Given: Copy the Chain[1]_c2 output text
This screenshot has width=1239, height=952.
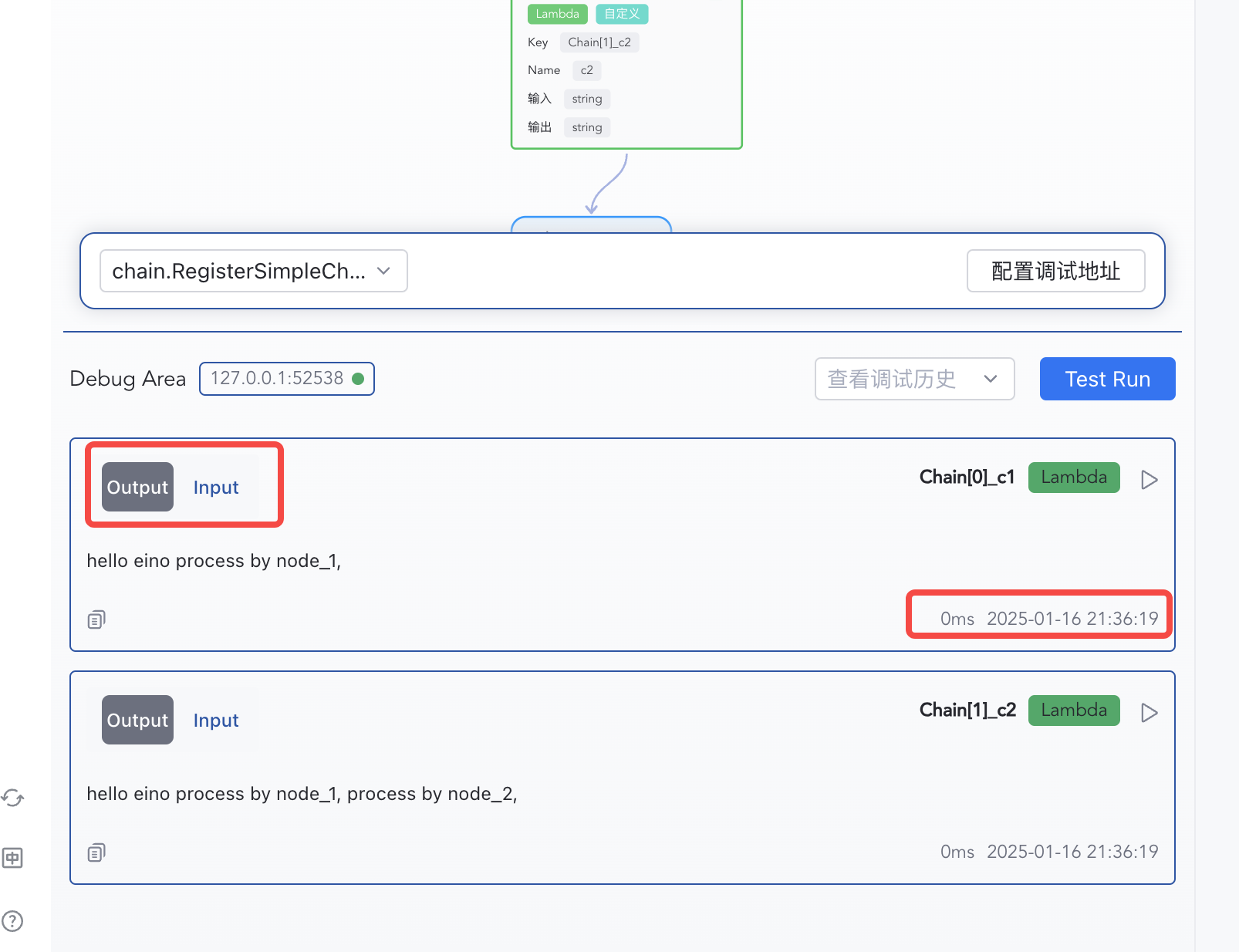Looking at the screenshot, I should pyautogui.click(x=96, y=852).
